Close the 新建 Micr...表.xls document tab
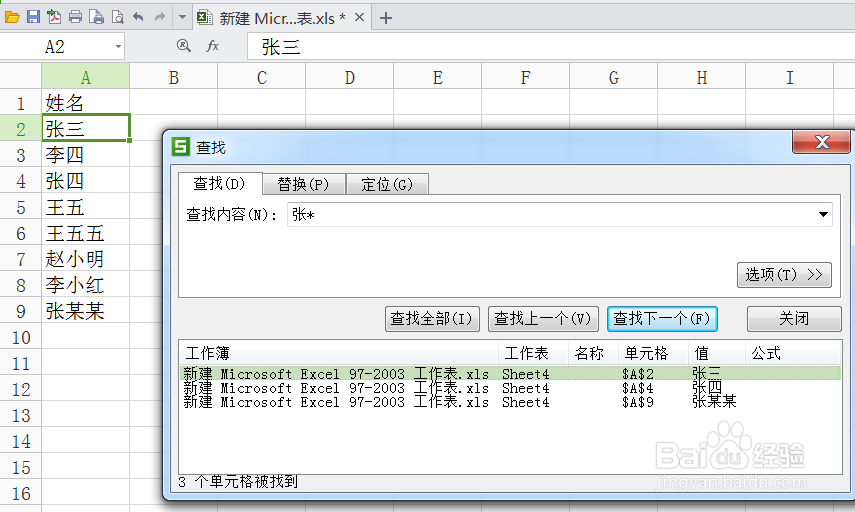The height and width of the screenshot is (512, 855). tap(359, 17)
